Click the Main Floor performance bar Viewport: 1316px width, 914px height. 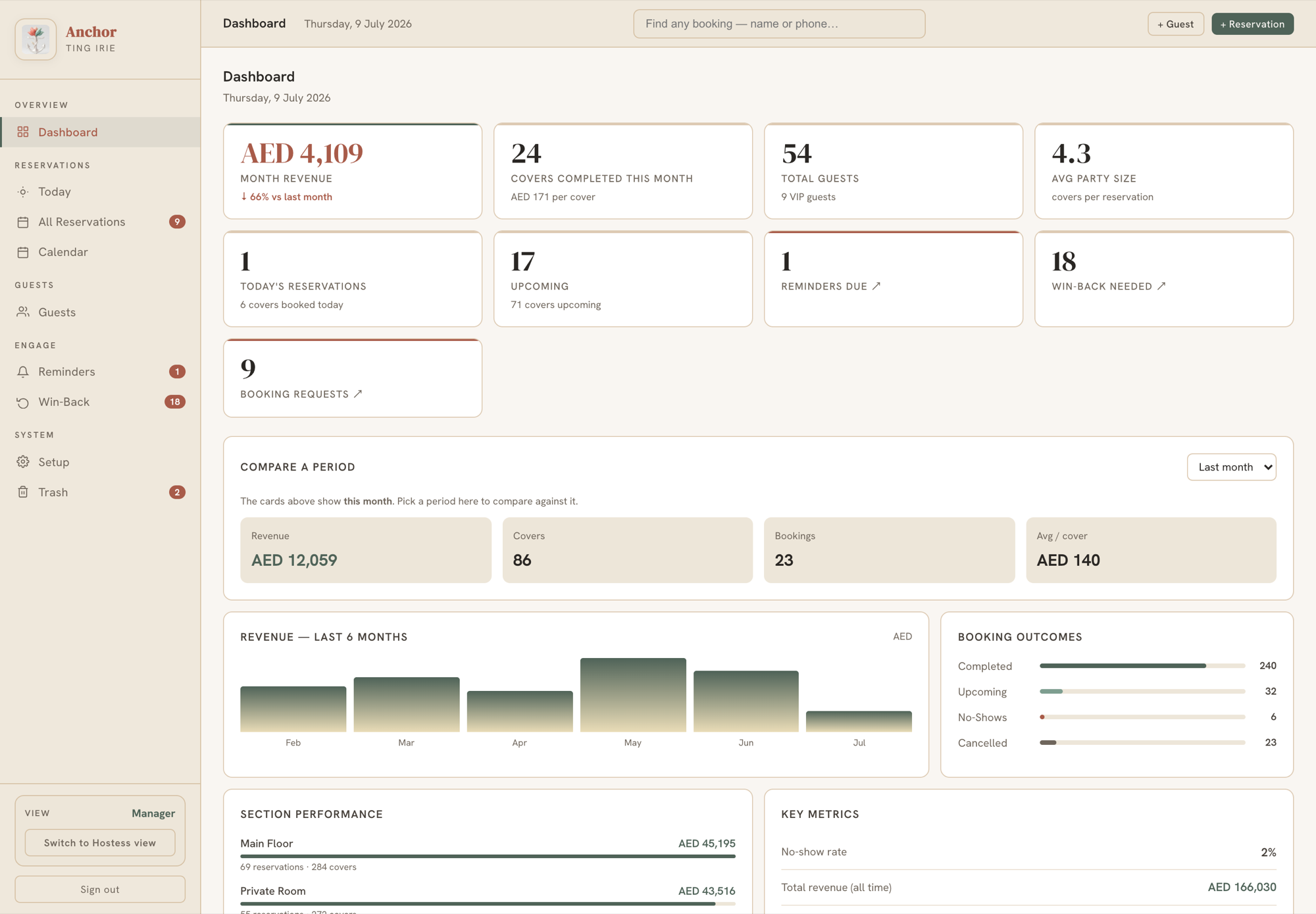tap(488, 856)
